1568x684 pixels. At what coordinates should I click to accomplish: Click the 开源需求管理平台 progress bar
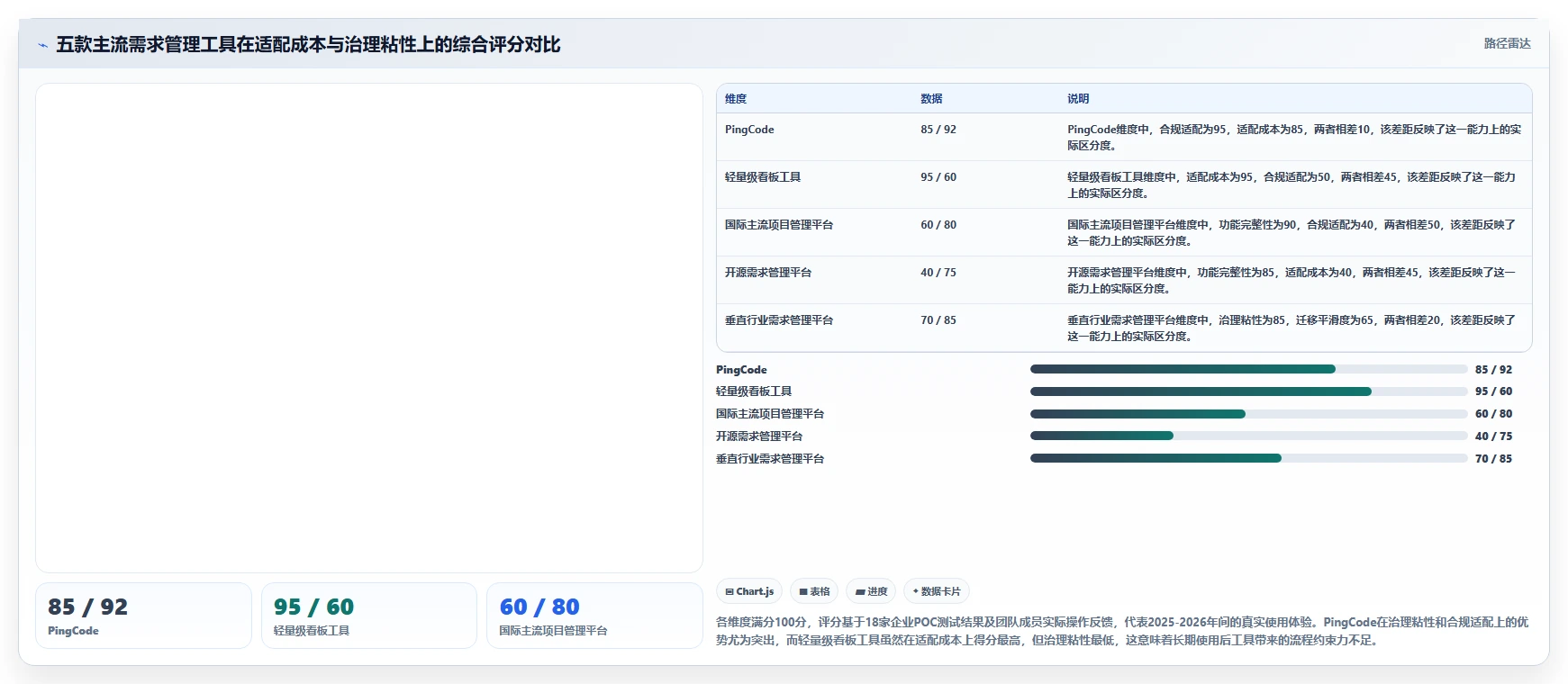tap(1249, 436)
